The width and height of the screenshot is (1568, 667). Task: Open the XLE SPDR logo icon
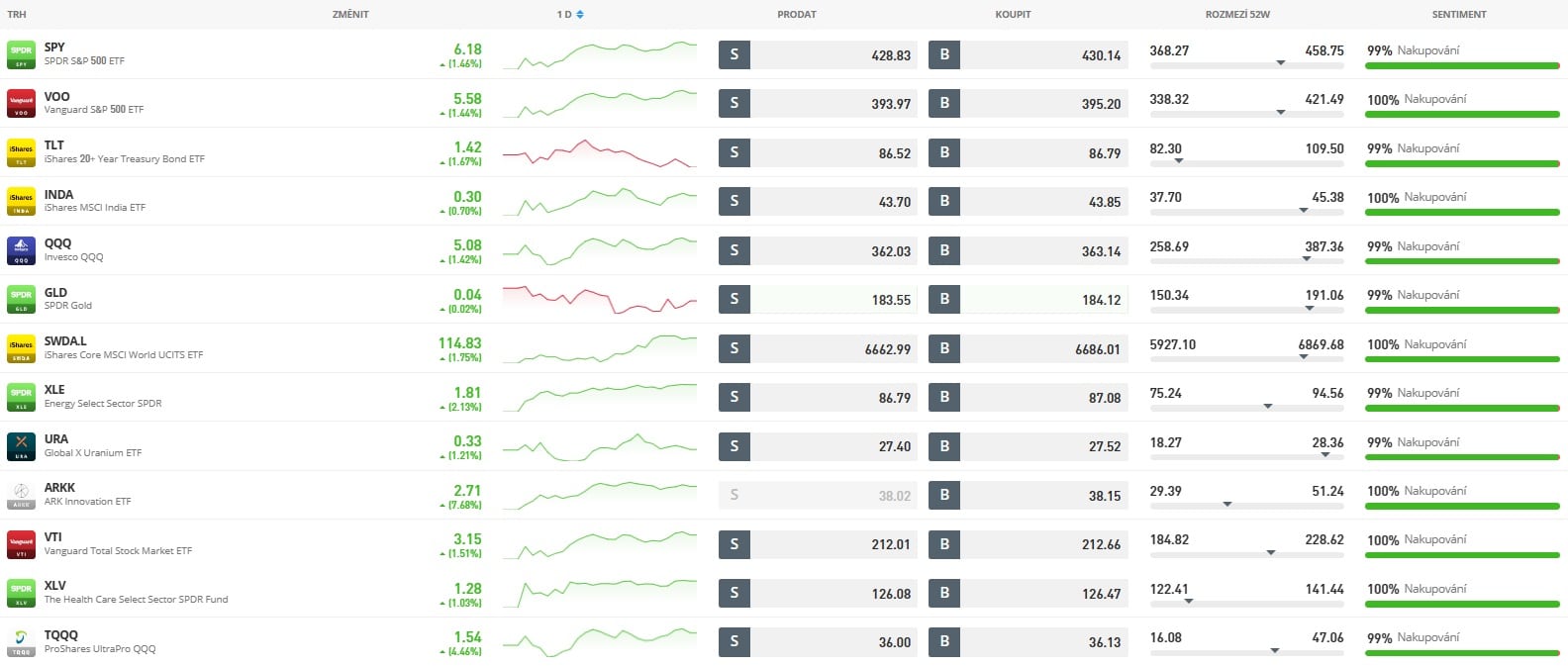pyautogui.click(x=21, y=397)
